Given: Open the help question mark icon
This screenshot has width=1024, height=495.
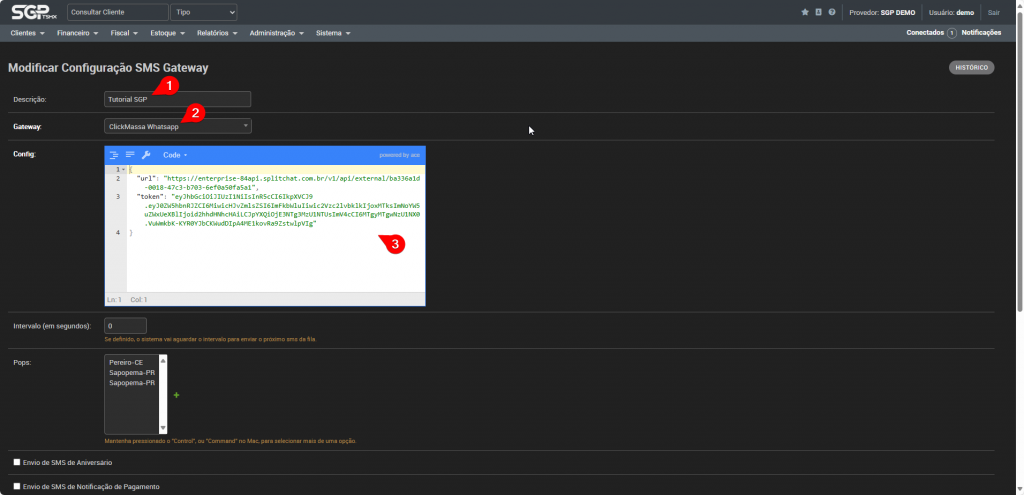Looking at the screenshot, I should (x=831, y=12).
